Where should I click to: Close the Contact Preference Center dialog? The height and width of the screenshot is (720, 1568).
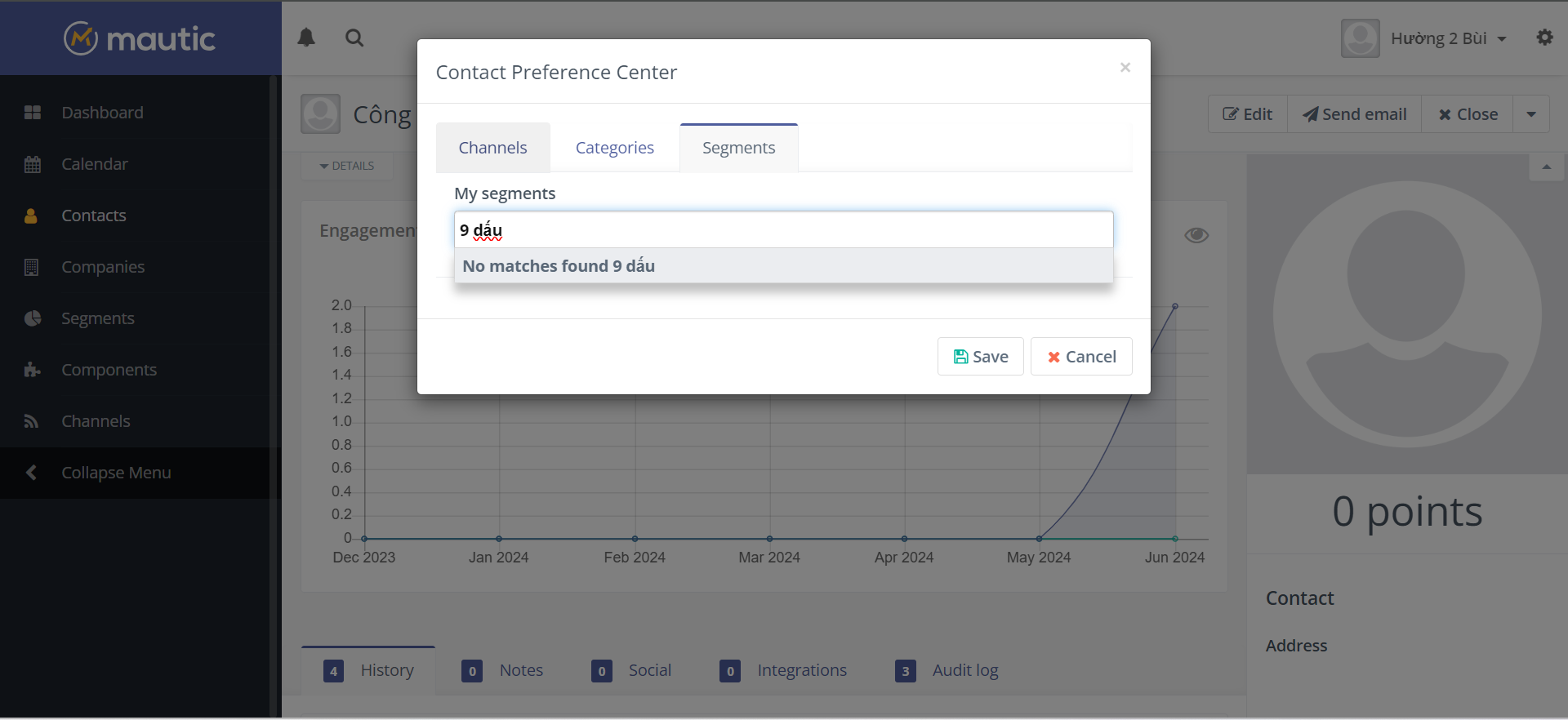click(x=1125, y=67)
